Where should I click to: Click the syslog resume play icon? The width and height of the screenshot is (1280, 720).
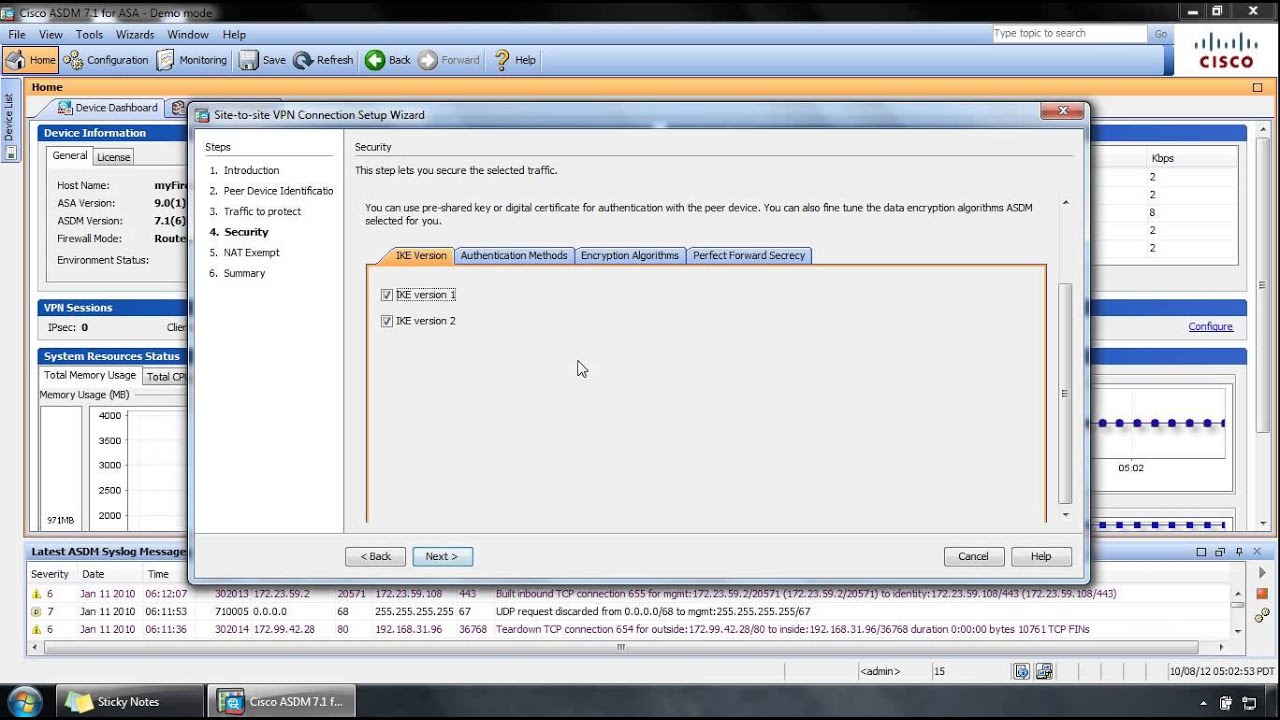click(x=1262, y=574)
